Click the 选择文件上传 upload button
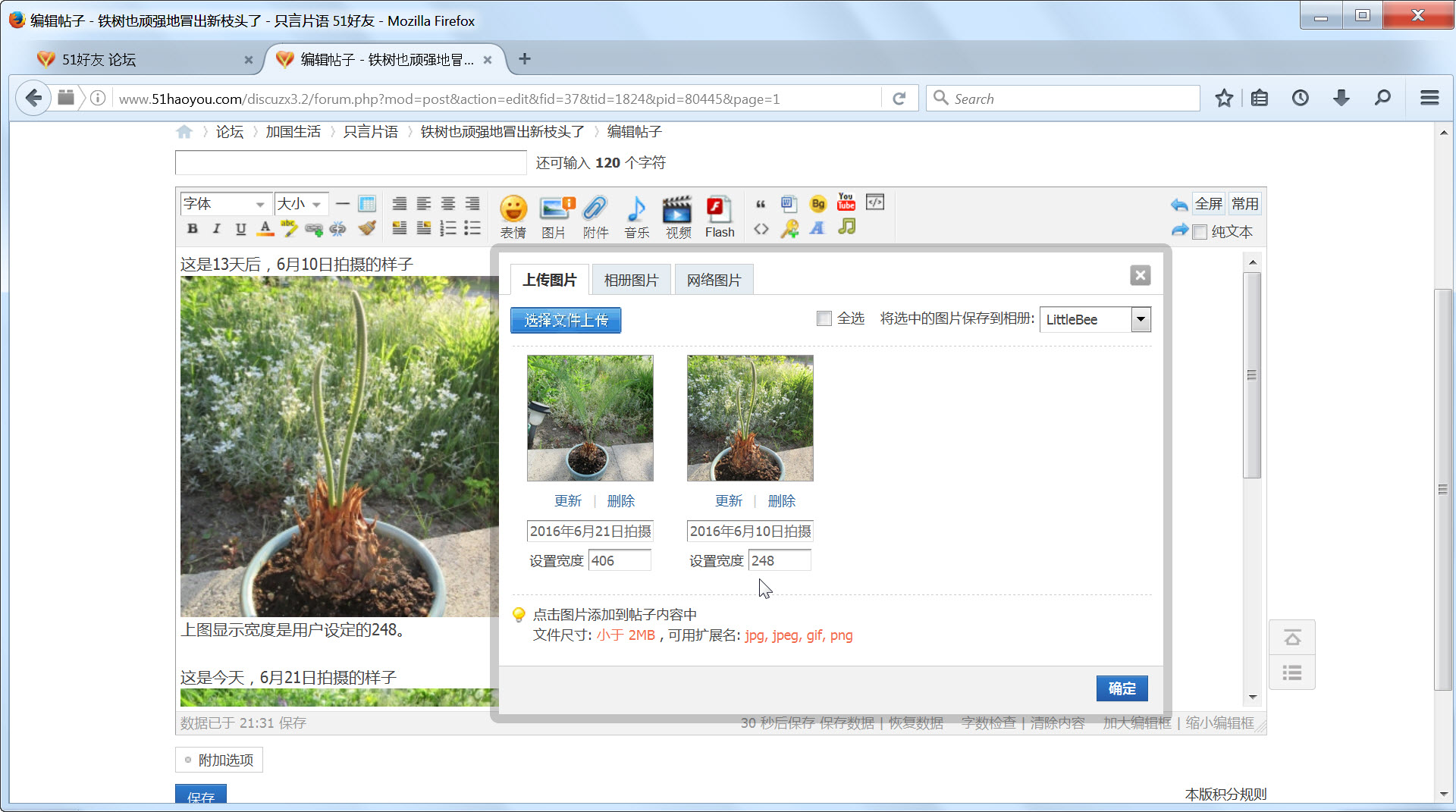 click(x=566, y=320)
